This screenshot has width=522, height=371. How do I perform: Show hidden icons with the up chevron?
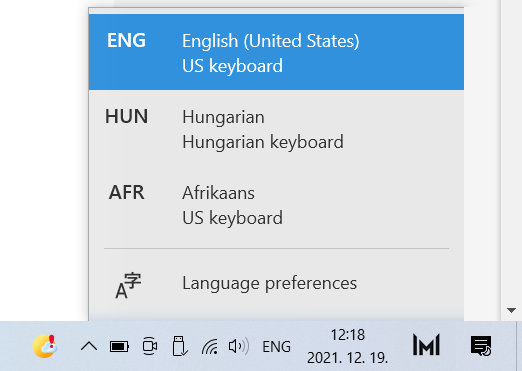pos(89,347)
